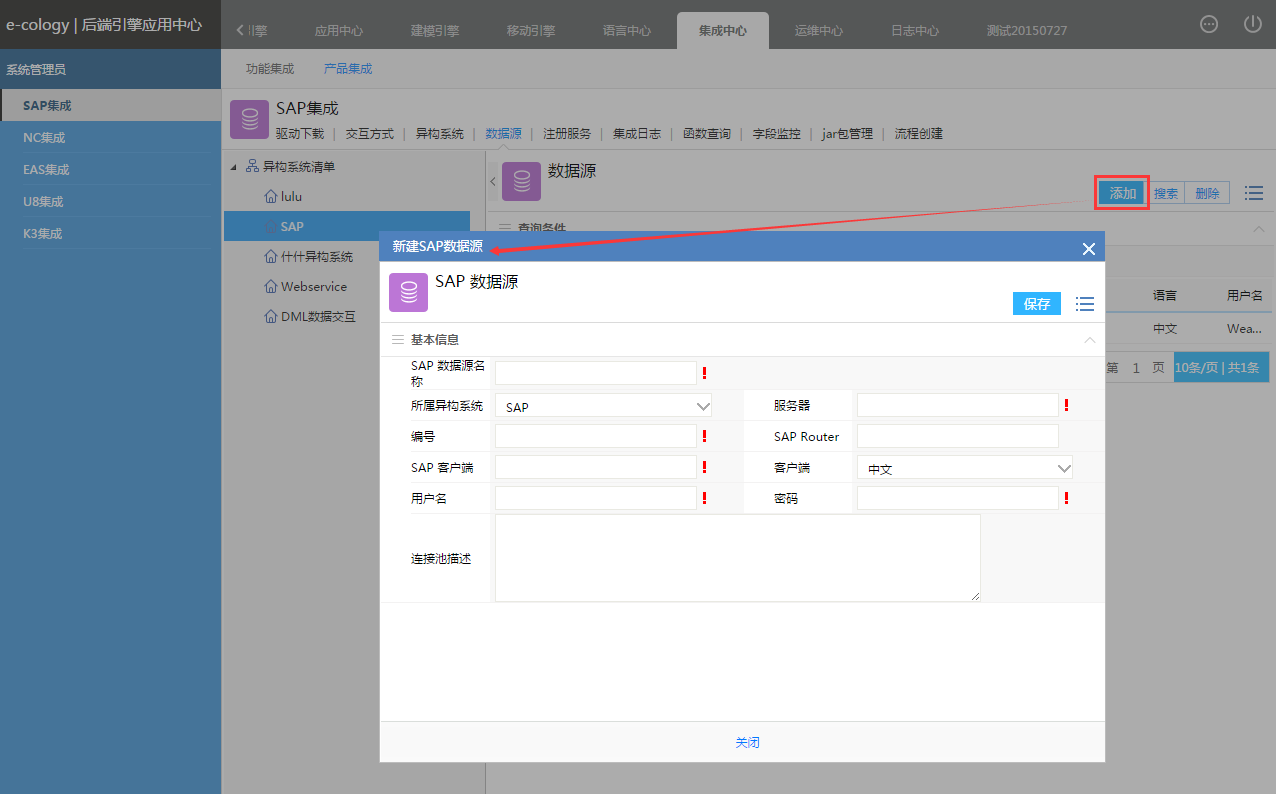Click the 用户名 input field
The width and height of the screenshot is (1276, 794).
pos(596,498)
